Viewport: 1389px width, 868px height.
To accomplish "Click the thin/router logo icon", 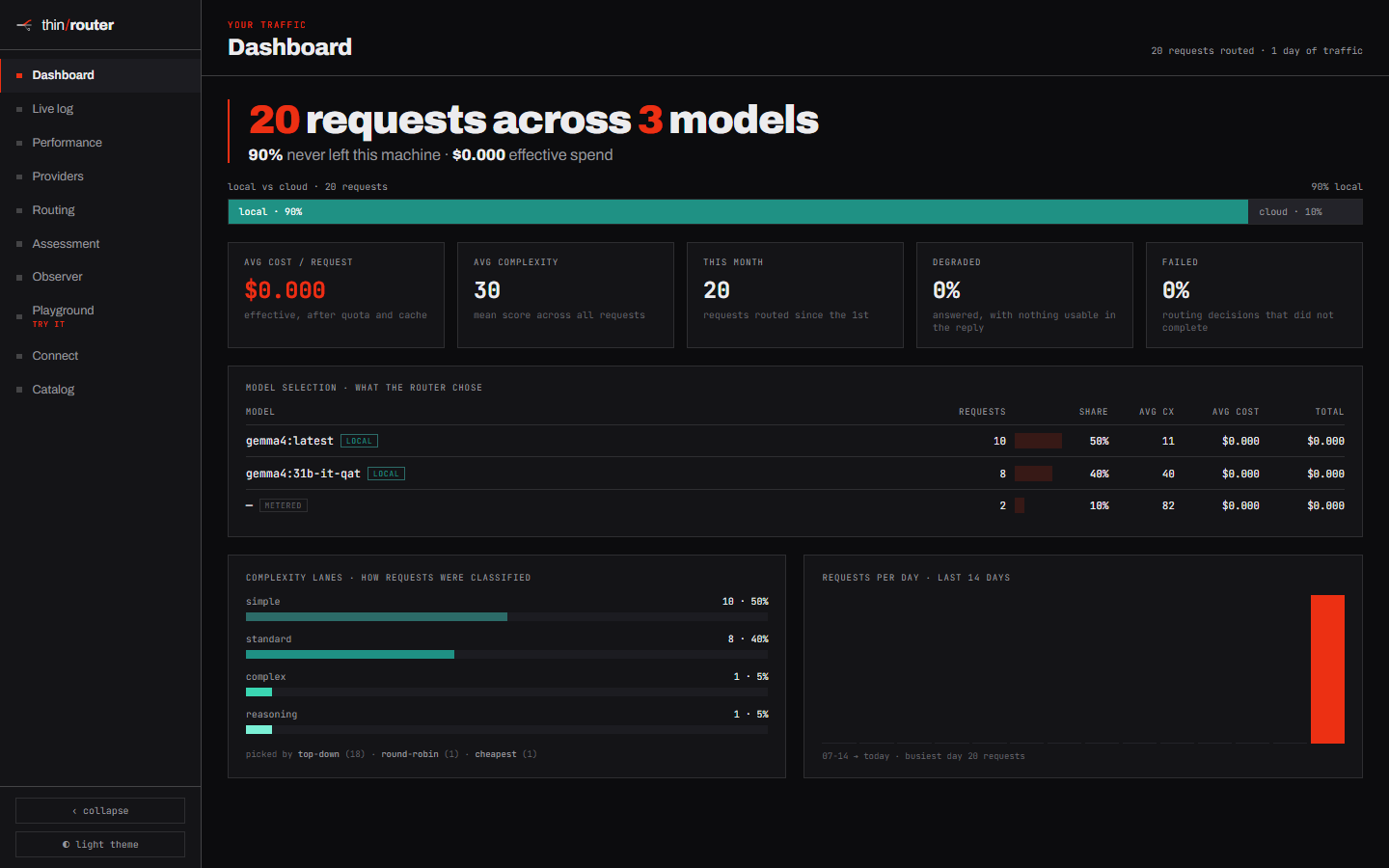I will point(24,25).
